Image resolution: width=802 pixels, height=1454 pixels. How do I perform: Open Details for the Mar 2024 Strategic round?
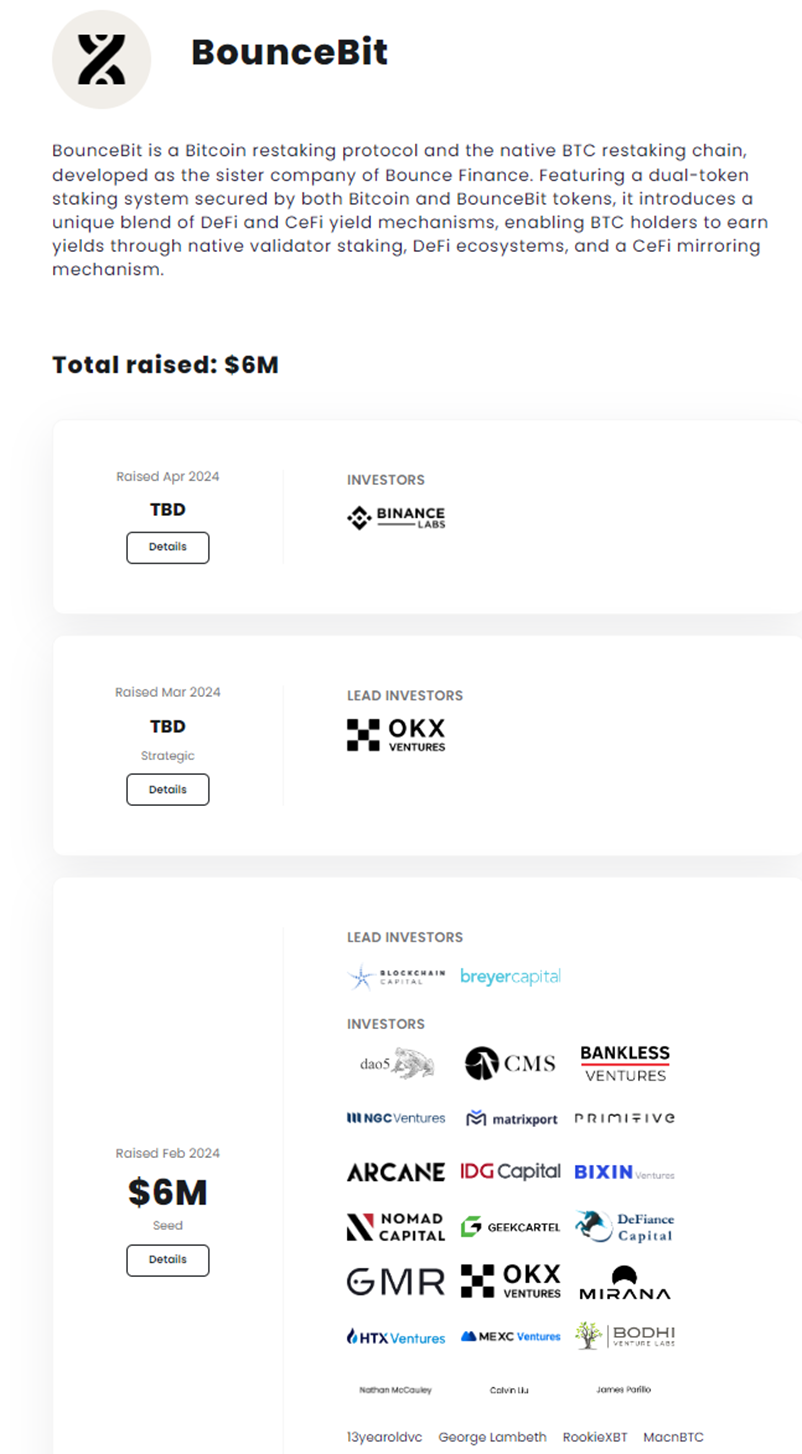pos(168,789)
